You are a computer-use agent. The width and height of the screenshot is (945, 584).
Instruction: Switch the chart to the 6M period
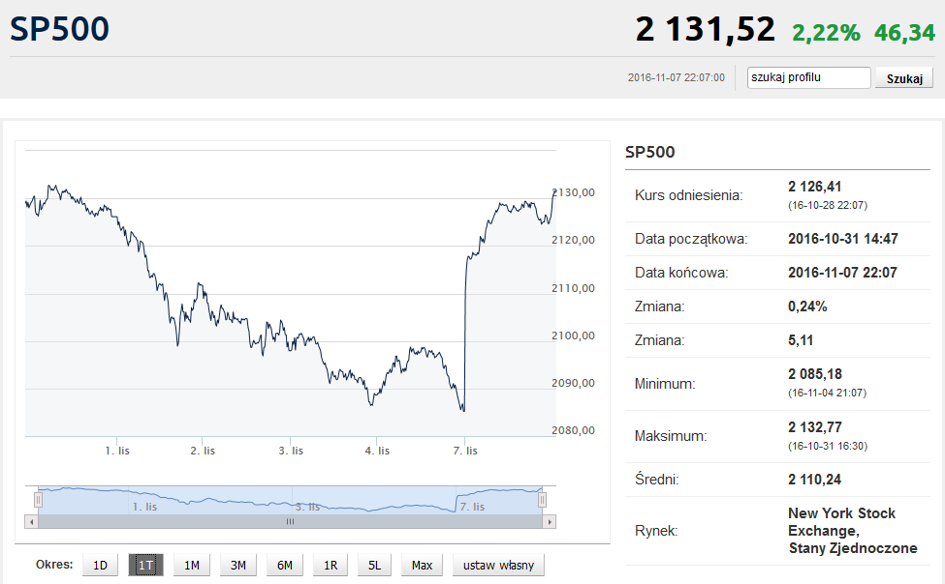pyautogui.click(x=284, y=565)
